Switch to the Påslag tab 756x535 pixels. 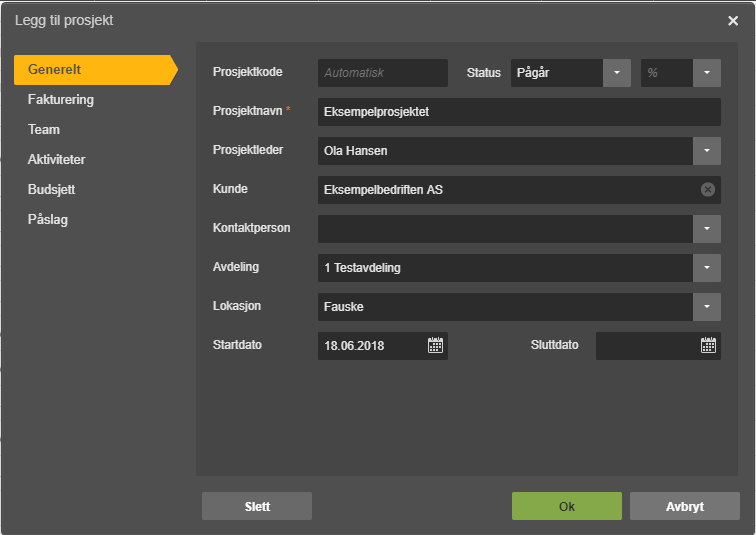pos(48,219)
